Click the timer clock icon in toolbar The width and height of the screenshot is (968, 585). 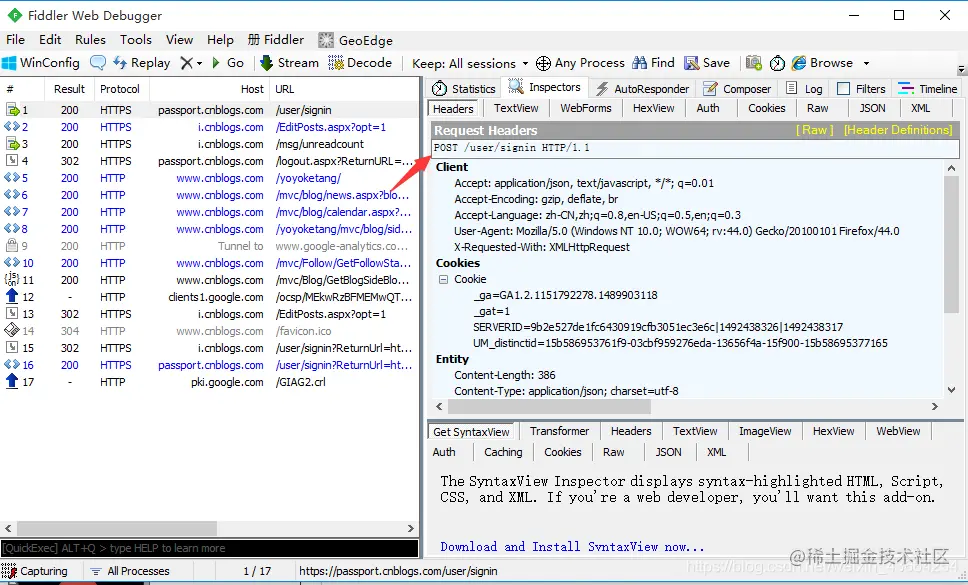[x=777, y=63]
